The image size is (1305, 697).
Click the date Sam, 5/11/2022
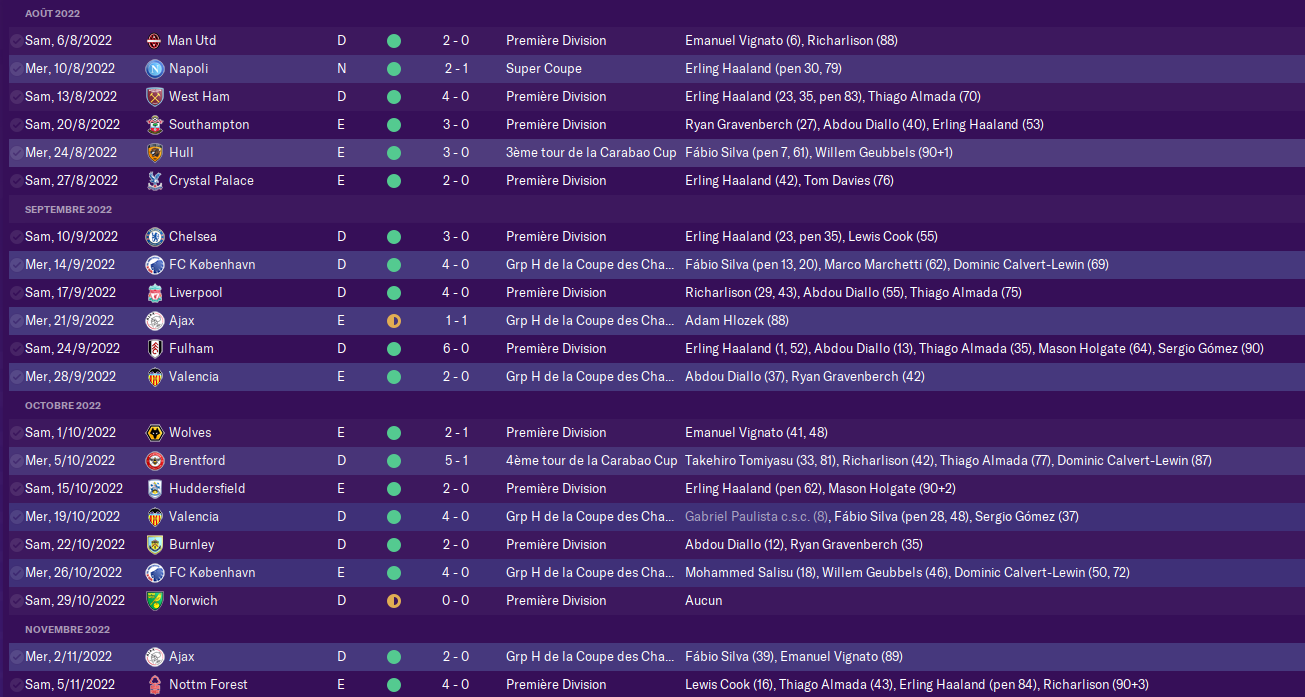(x=71, y=685)
